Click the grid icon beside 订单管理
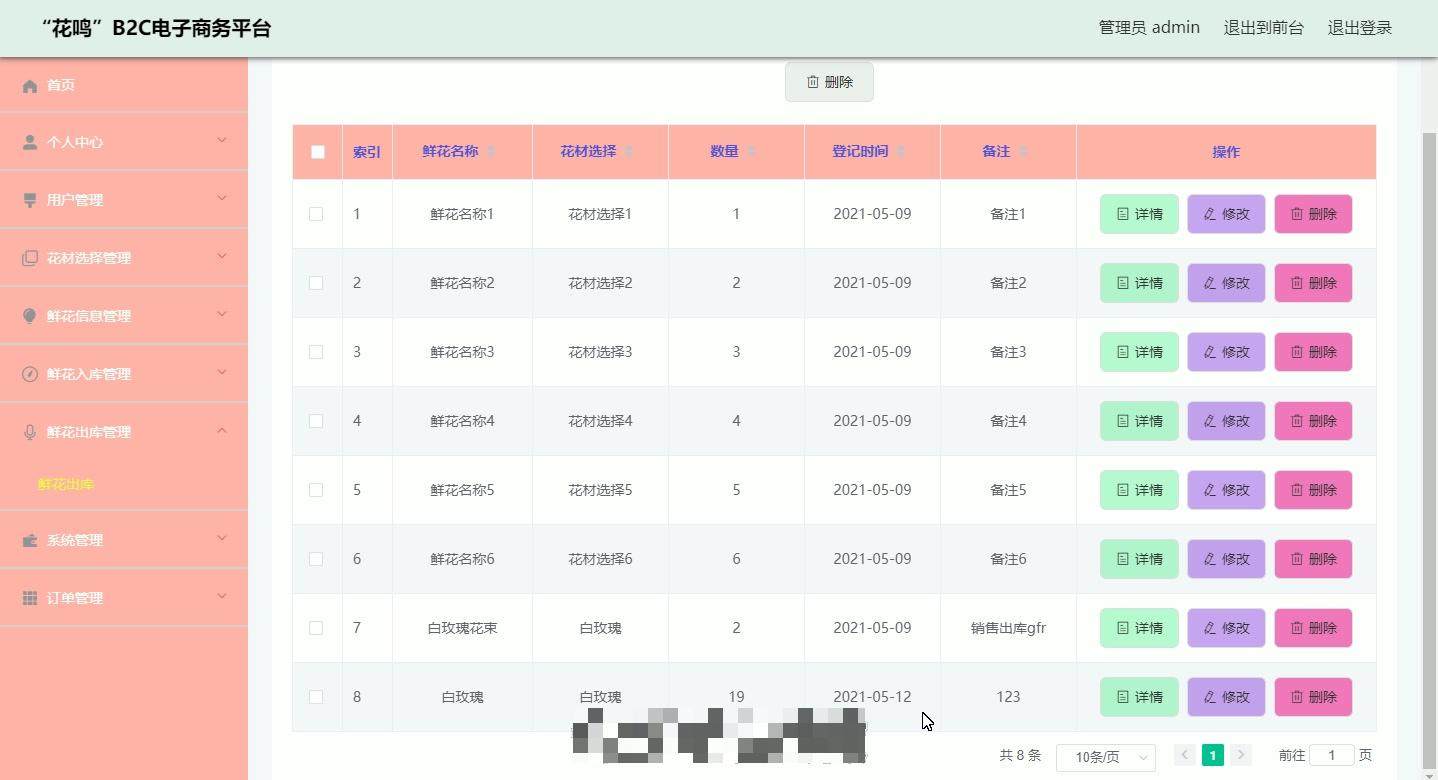Image resolution: width=1438 pixels, height=780 pixels. (30, 598)
